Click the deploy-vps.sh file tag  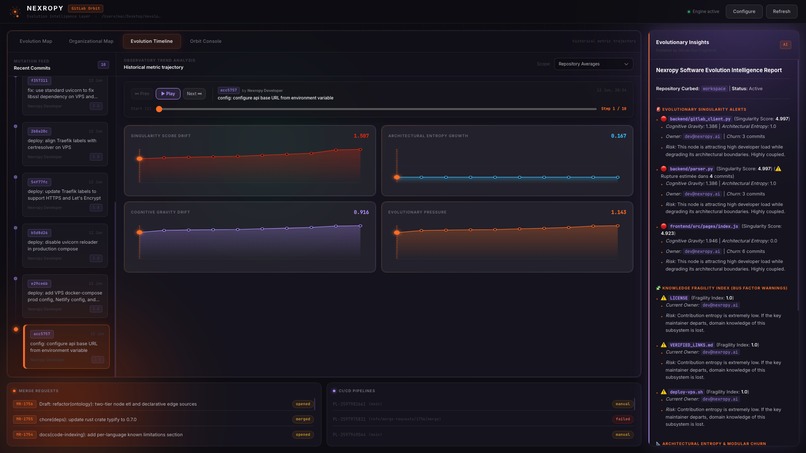click(686, 392)
